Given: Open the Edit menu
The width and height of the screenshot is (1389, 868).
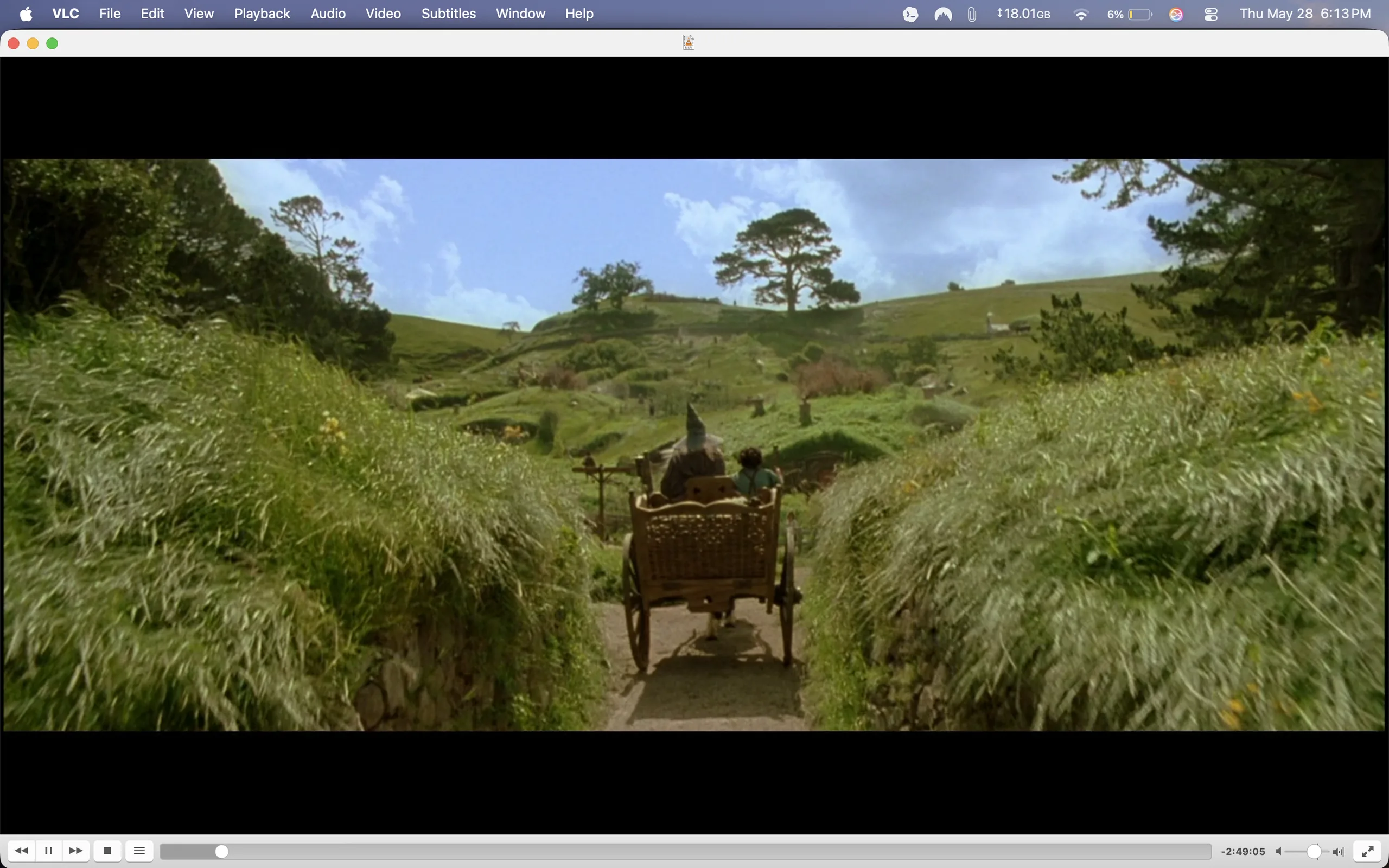Looking at the screenshot, I should [x=152, y=14].
